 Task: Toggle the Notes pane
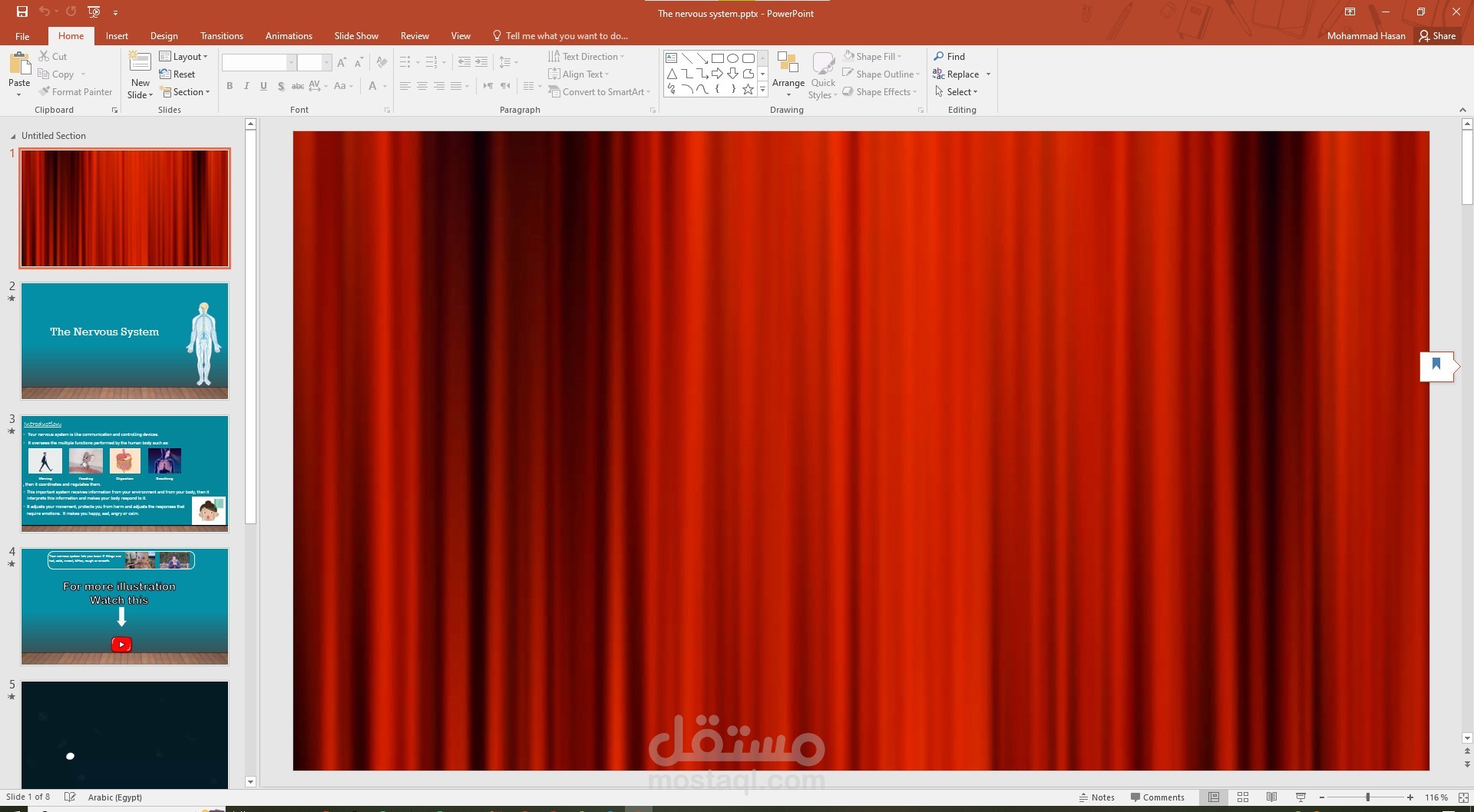[1097, 797]
